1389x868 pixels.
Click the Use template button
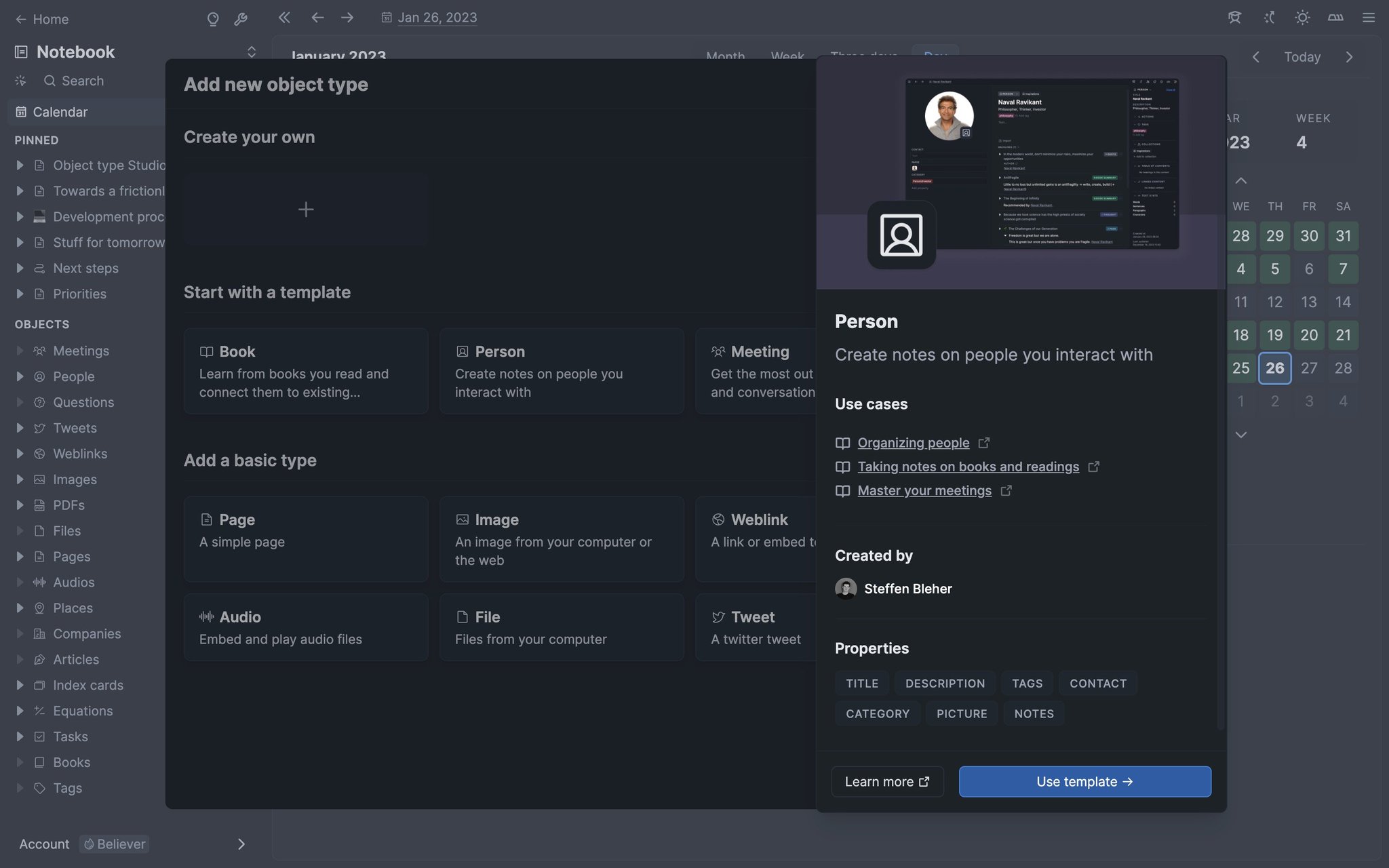[x=1084, y=781]
